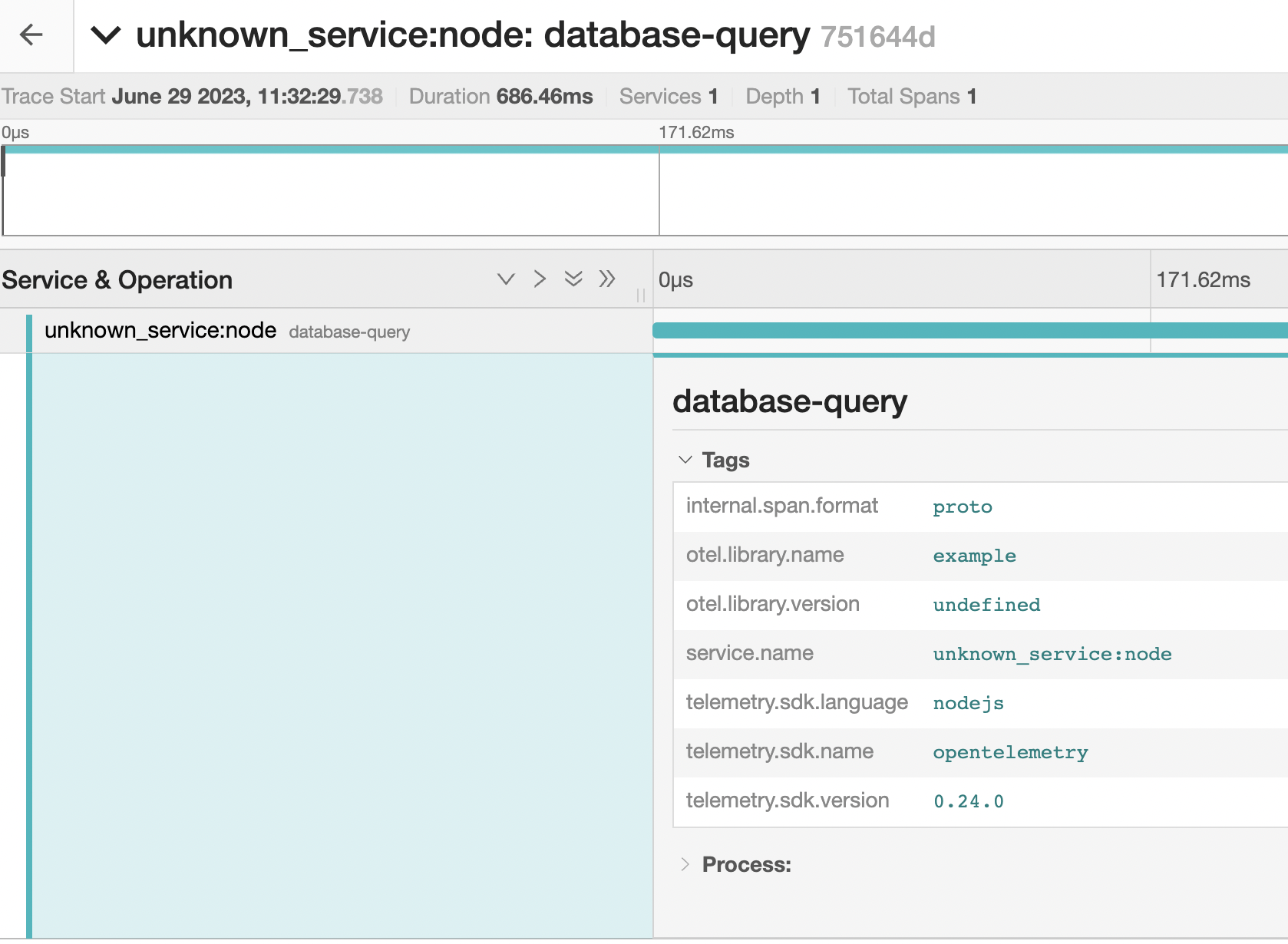Select the telemetry.sdk.language 'nodejs' value
Screen dimensions: 1288x944
(x=968, y=703)
